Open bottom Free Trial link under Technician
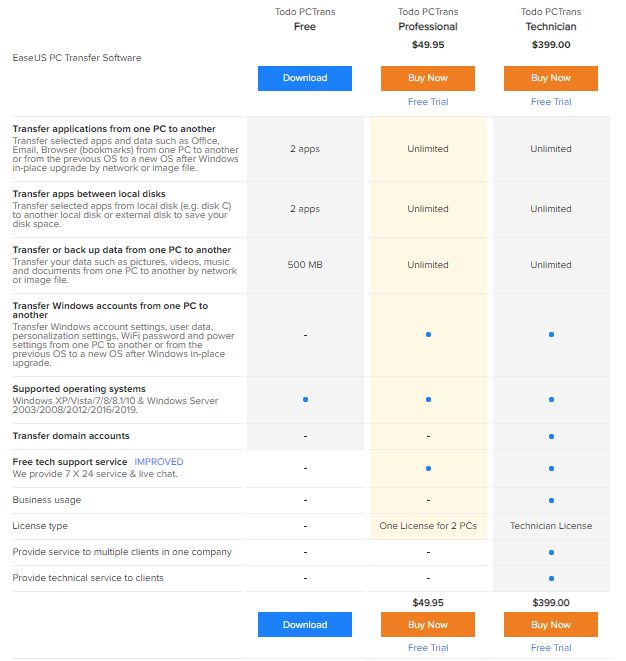626x661 pixels. 551,648
